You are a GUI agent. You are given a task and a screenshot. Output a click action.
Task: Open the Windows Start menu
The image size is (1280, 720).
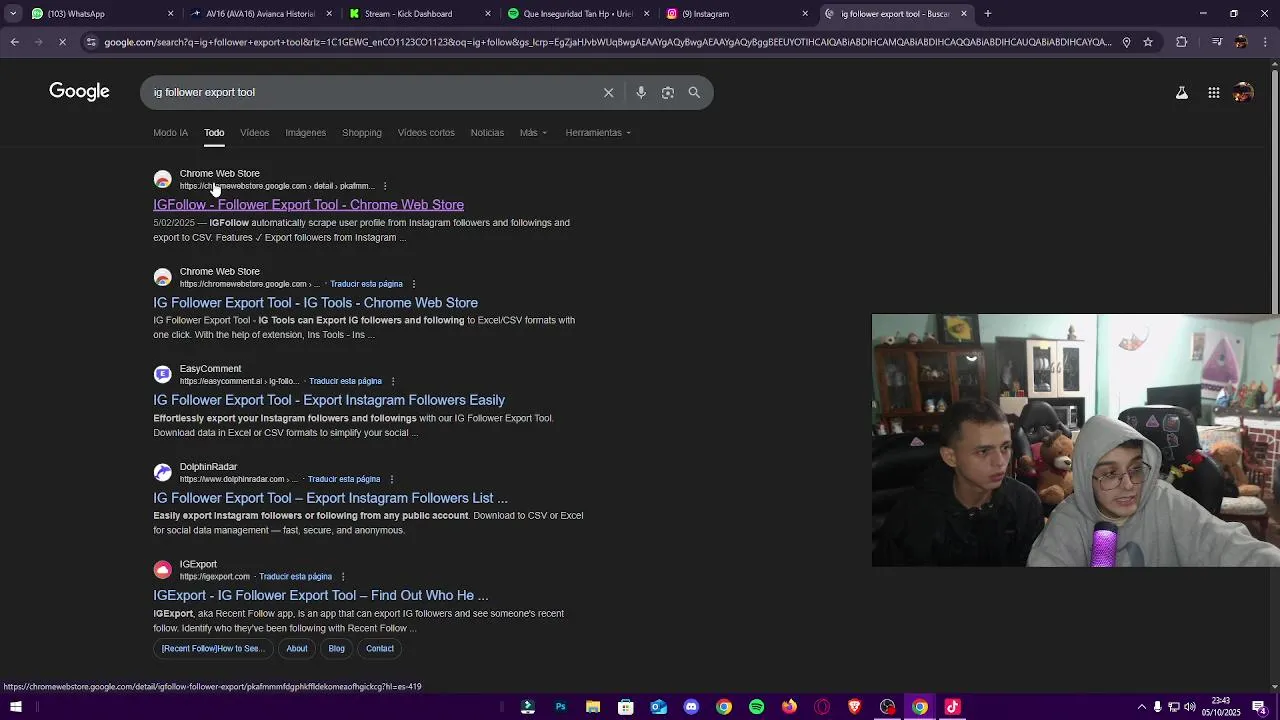coord(15,707)
